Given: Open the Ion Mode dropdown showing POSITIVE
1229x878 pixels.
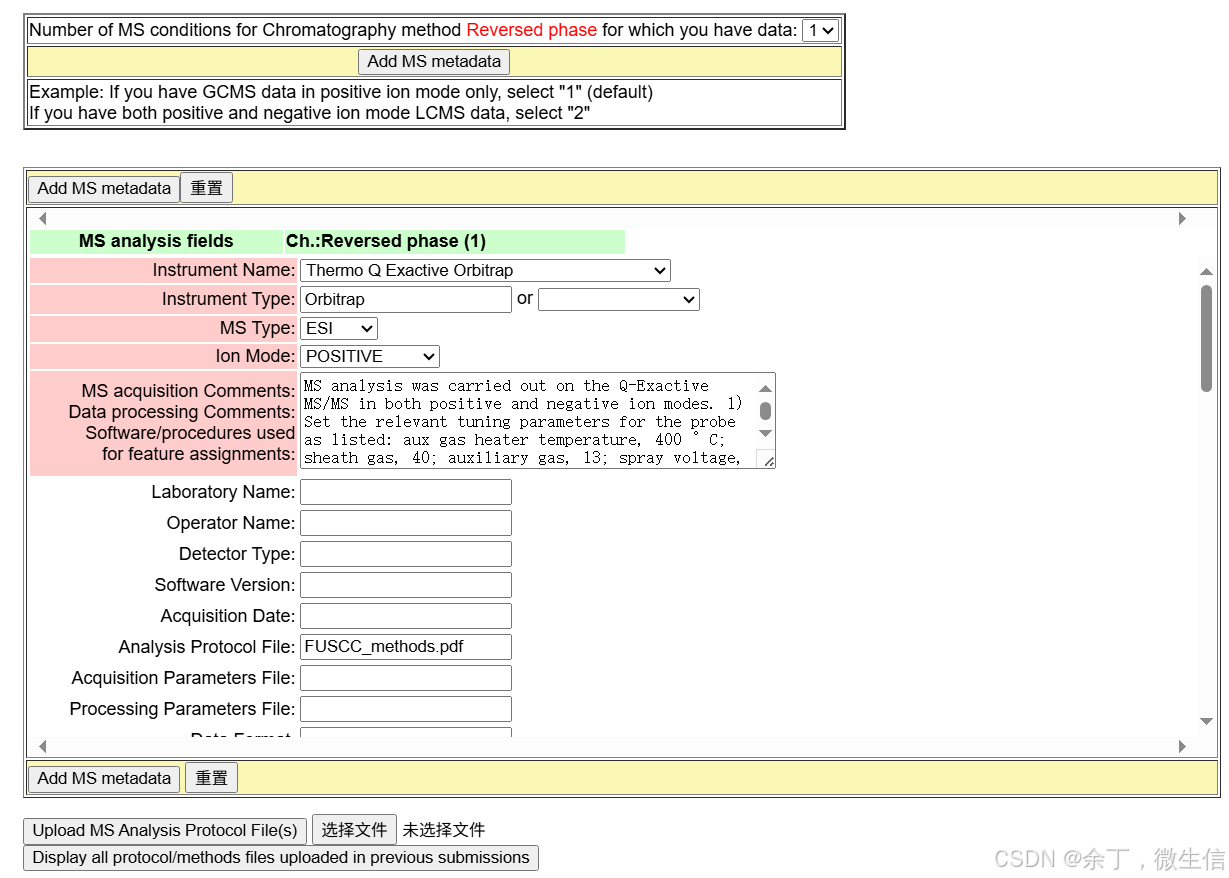Looking at the screenshot, I should (370, 356).
